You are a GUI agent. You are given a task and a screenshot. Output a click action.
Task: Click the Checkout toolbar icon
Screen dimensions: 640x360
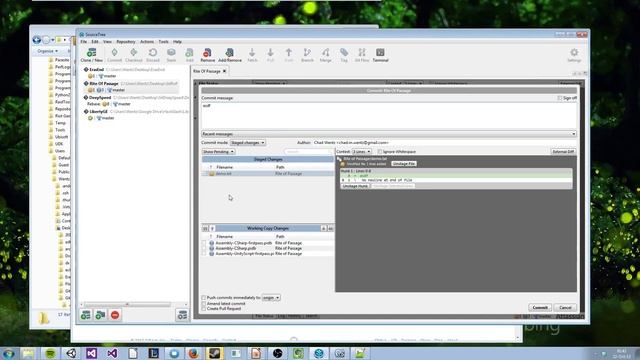133,54
